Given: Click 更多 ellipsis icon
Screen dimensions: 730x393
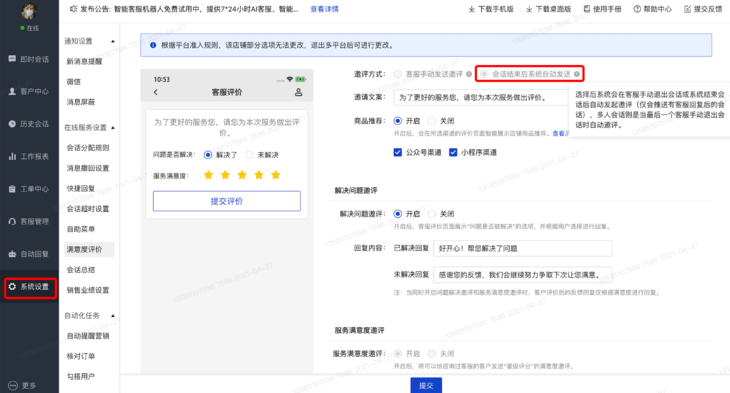Looking at the screenshot, I should point(13,386).
